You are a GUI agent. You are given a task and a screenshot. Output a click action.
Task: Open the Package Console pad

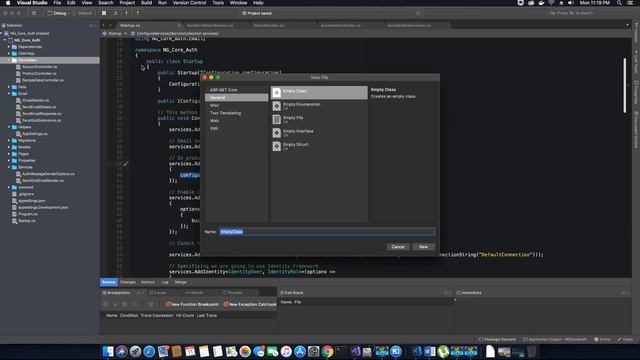coord(497,340)
